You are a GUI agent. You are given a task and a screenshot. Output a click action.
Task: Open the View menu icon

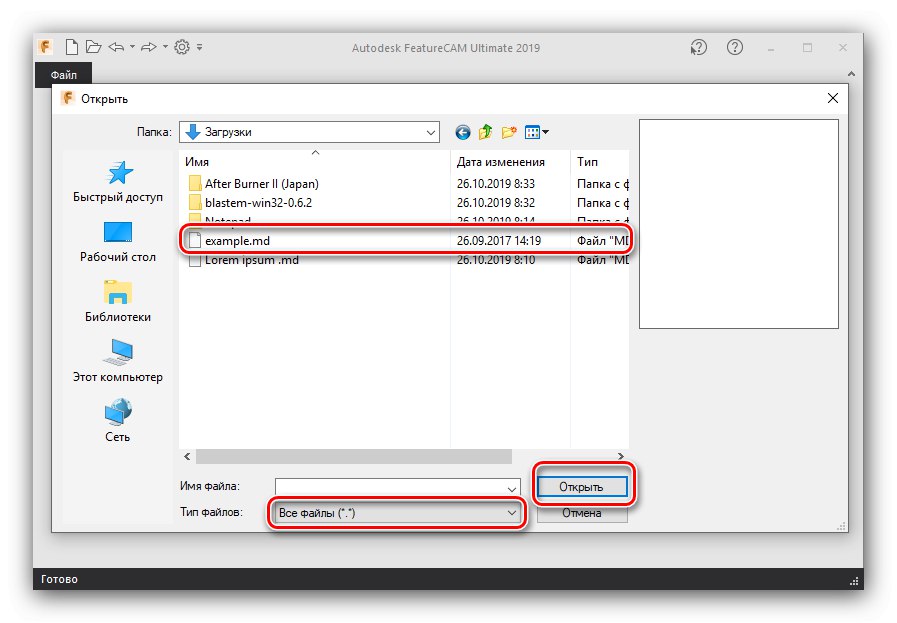(x=537, y=132)
